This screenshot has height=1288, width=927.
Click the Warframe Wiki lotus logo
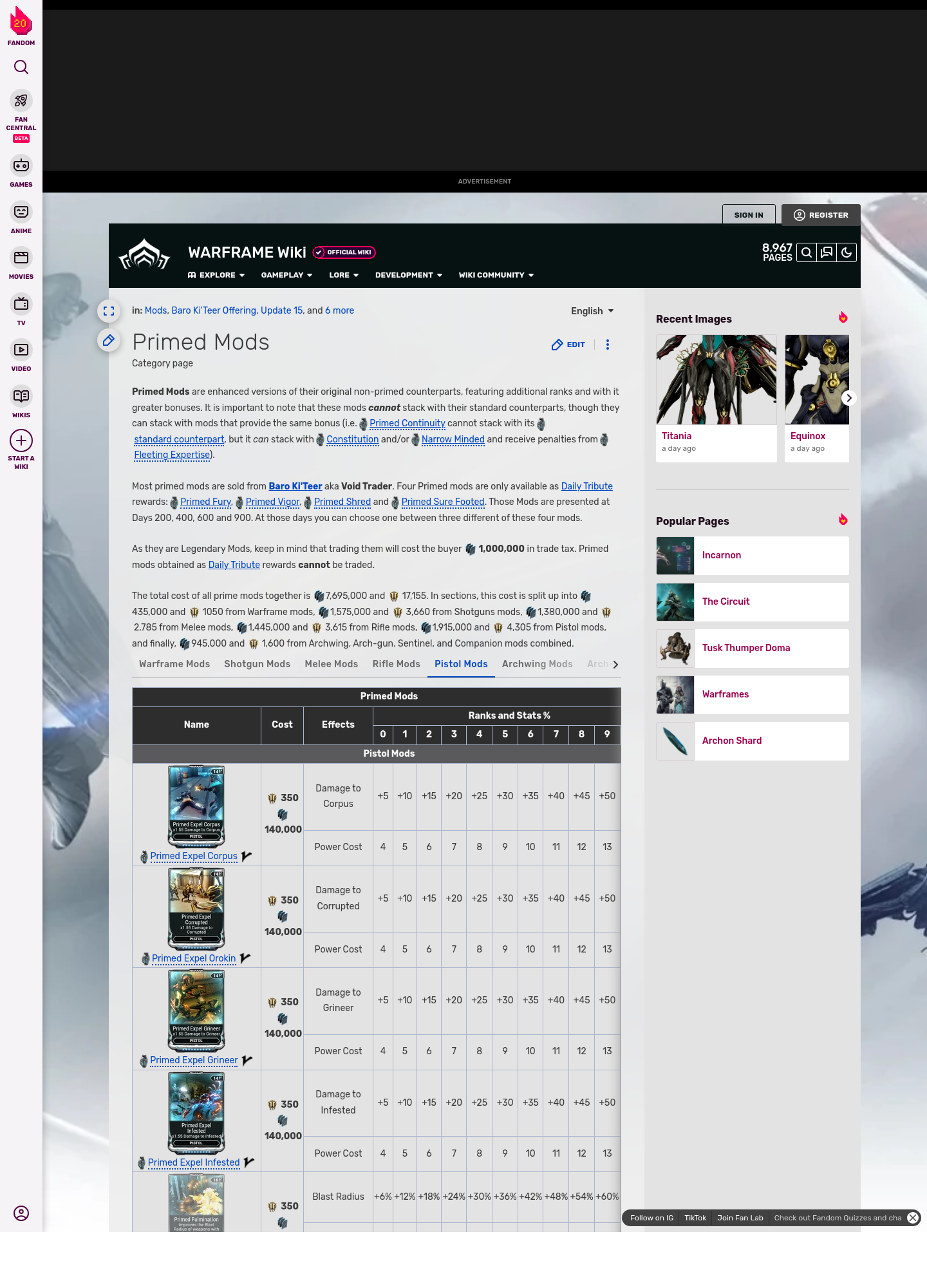click(144, 254)
